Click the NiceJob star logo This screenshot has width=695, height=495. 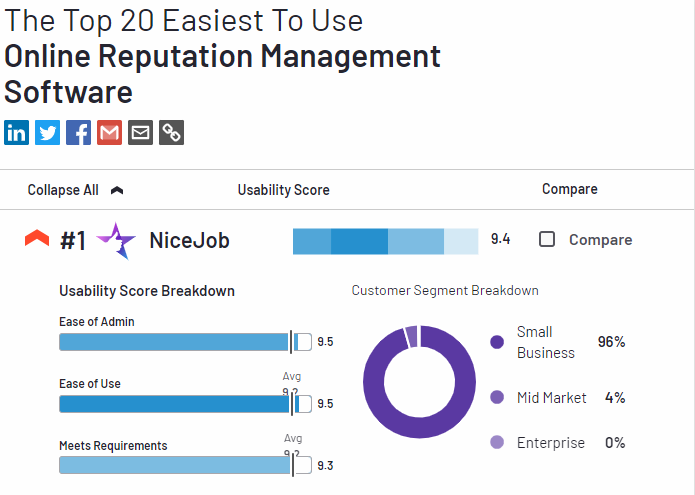tap(116, 240)
